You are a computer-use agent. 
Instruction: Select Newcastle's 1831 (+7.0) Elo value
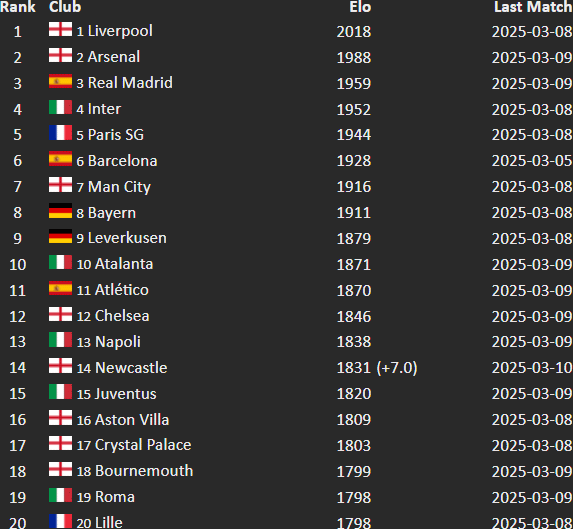click(x=377, y=368)
